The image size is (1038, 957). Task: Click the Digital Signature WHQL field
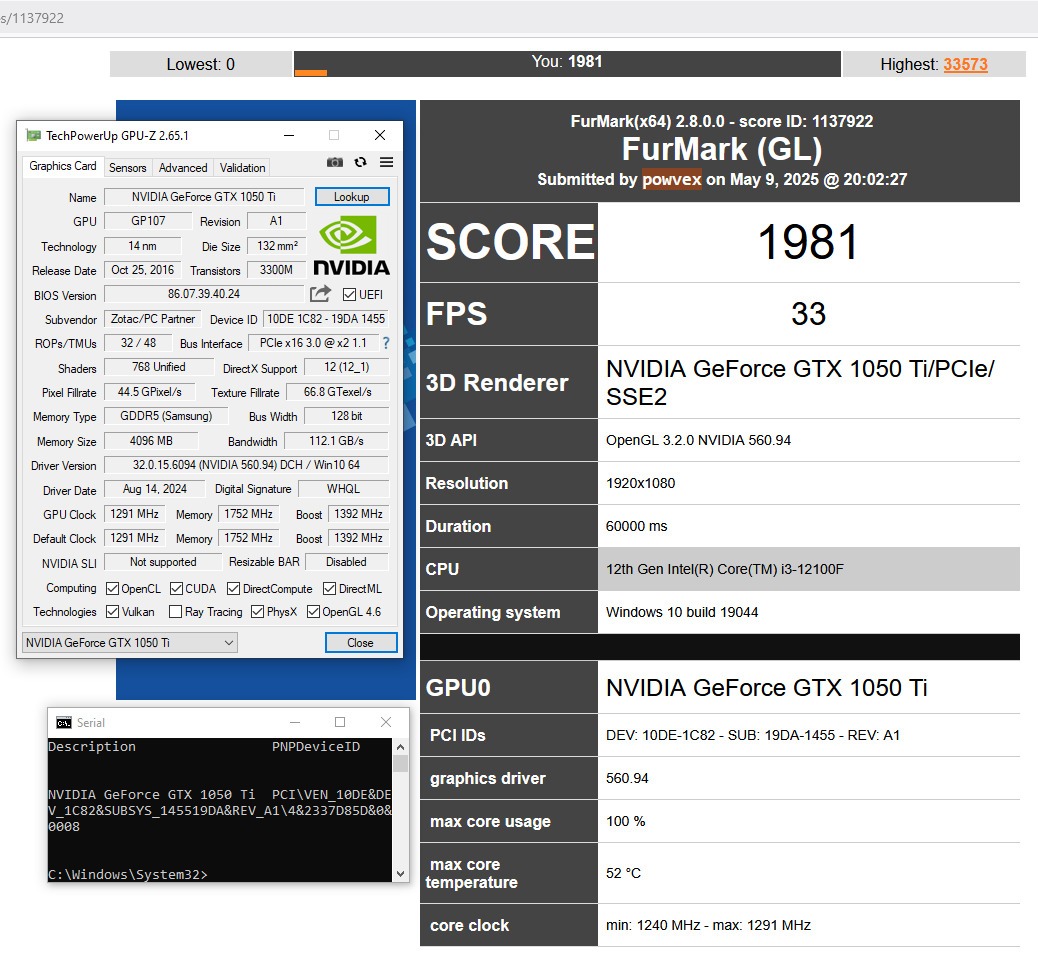(344, 489)
